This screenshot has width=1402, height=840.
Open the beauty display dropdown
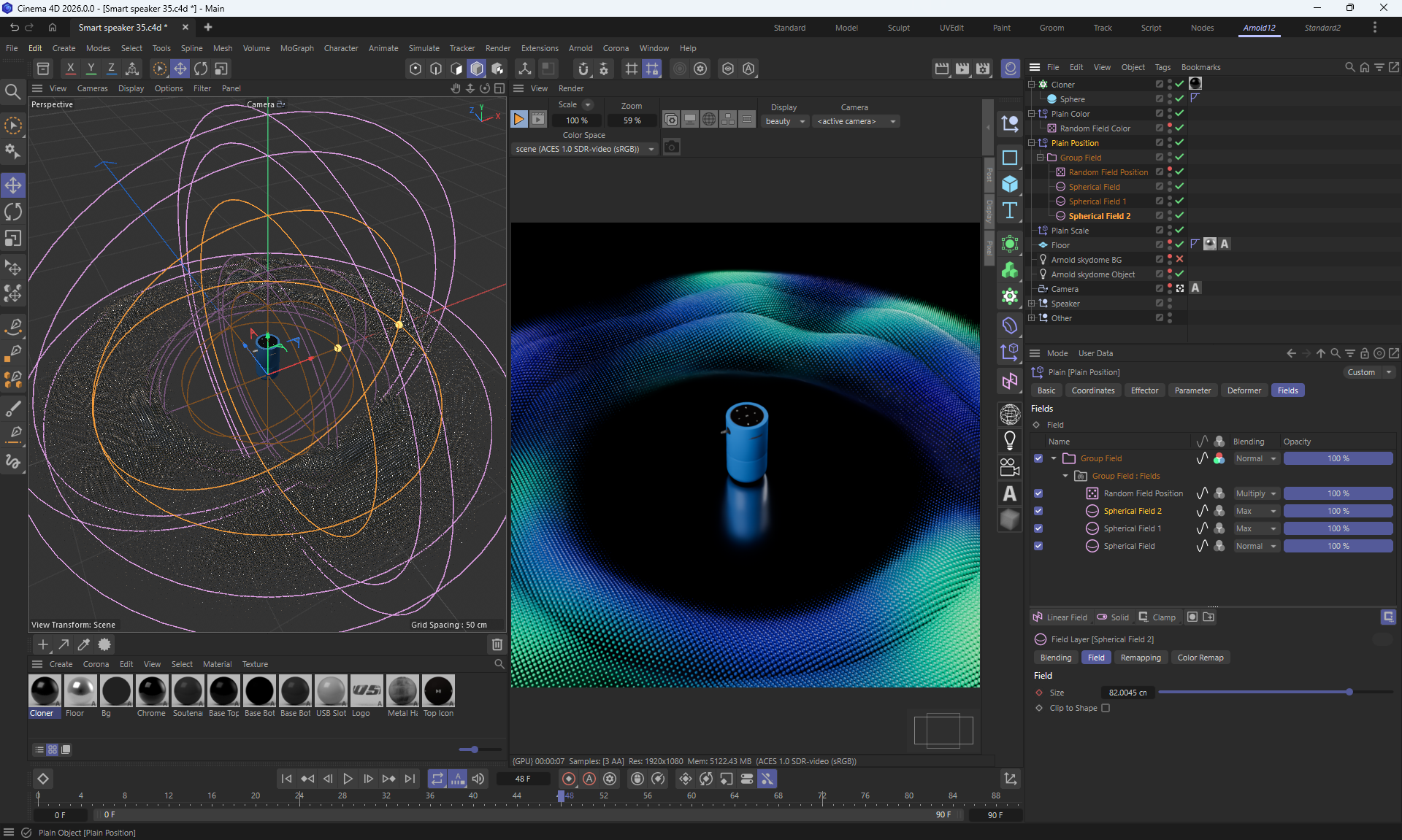[x=785, y=121]
